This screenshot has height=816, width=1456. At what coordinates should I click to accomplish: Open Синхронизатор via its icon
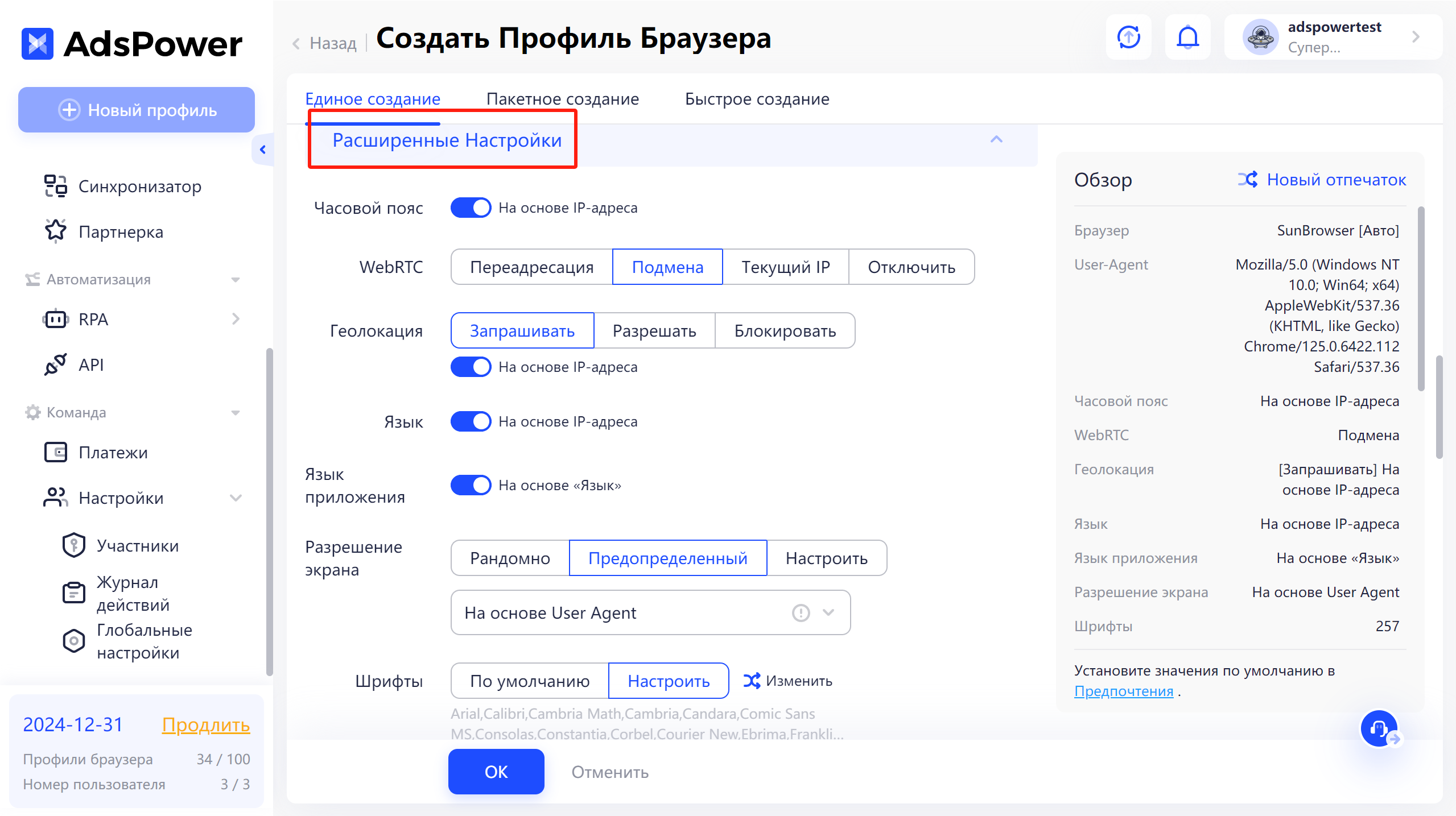point(56,186)
